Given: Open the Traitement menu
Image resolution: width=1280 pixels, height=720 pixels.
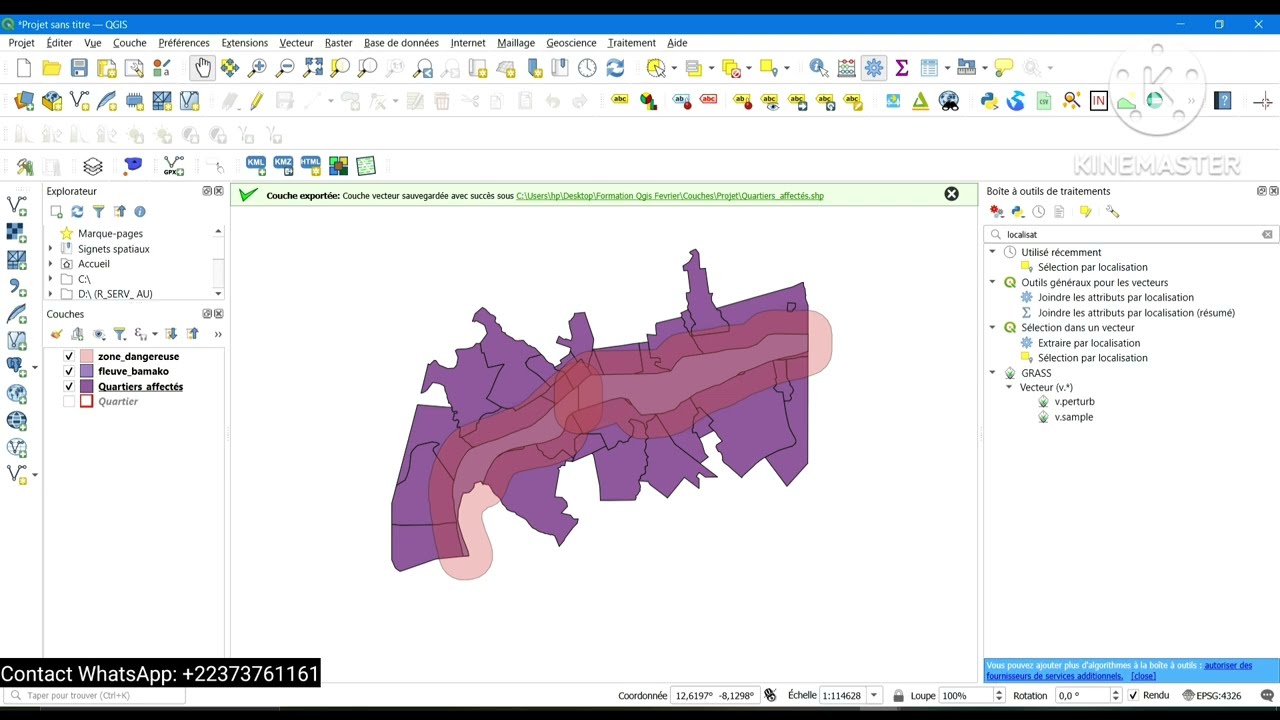Looking at the screenshot, I should click(x=631, y=43).
